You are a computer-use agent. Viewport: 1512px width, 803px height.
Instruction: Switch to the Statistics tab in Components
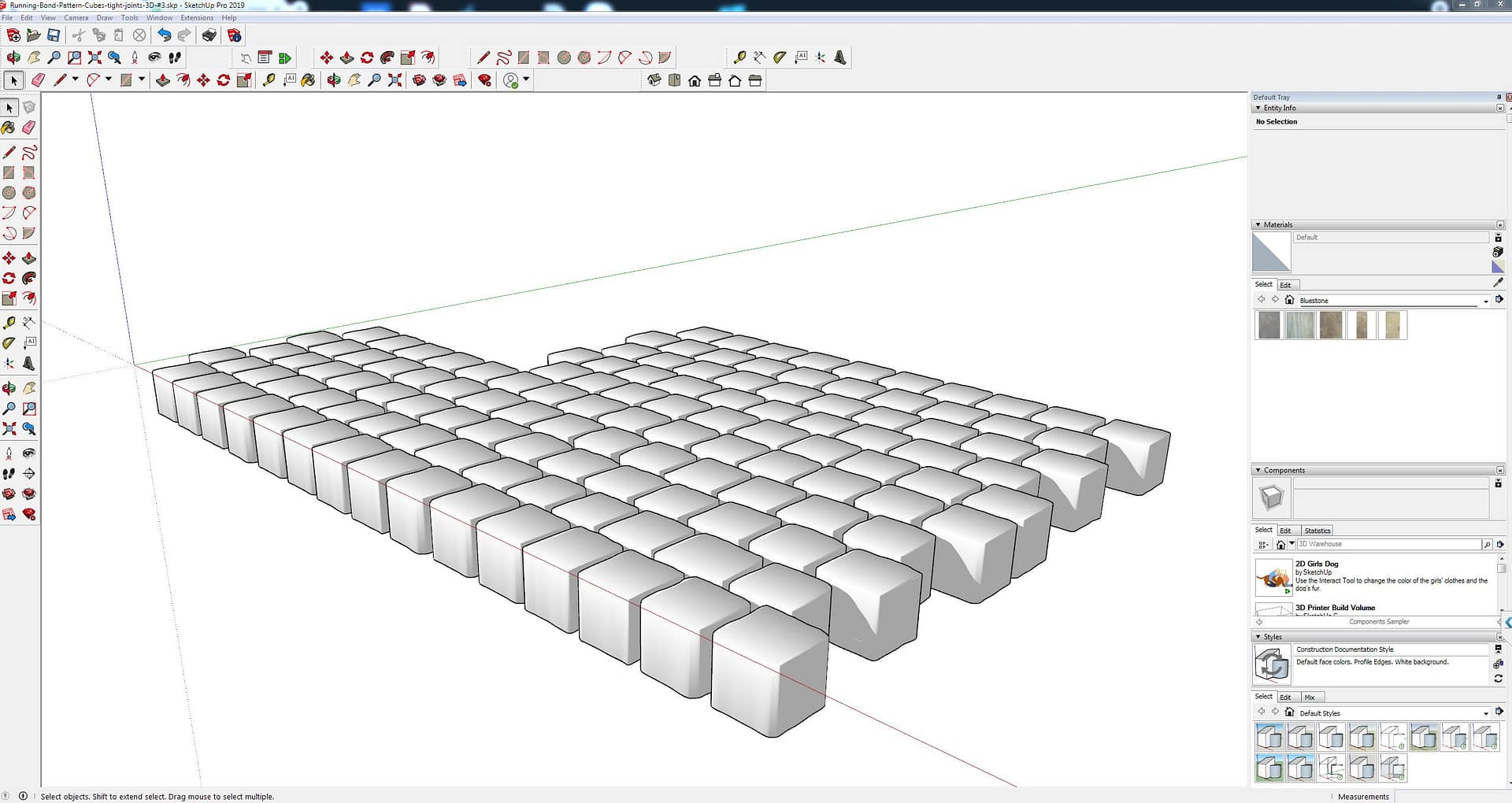coord(1317,531)
